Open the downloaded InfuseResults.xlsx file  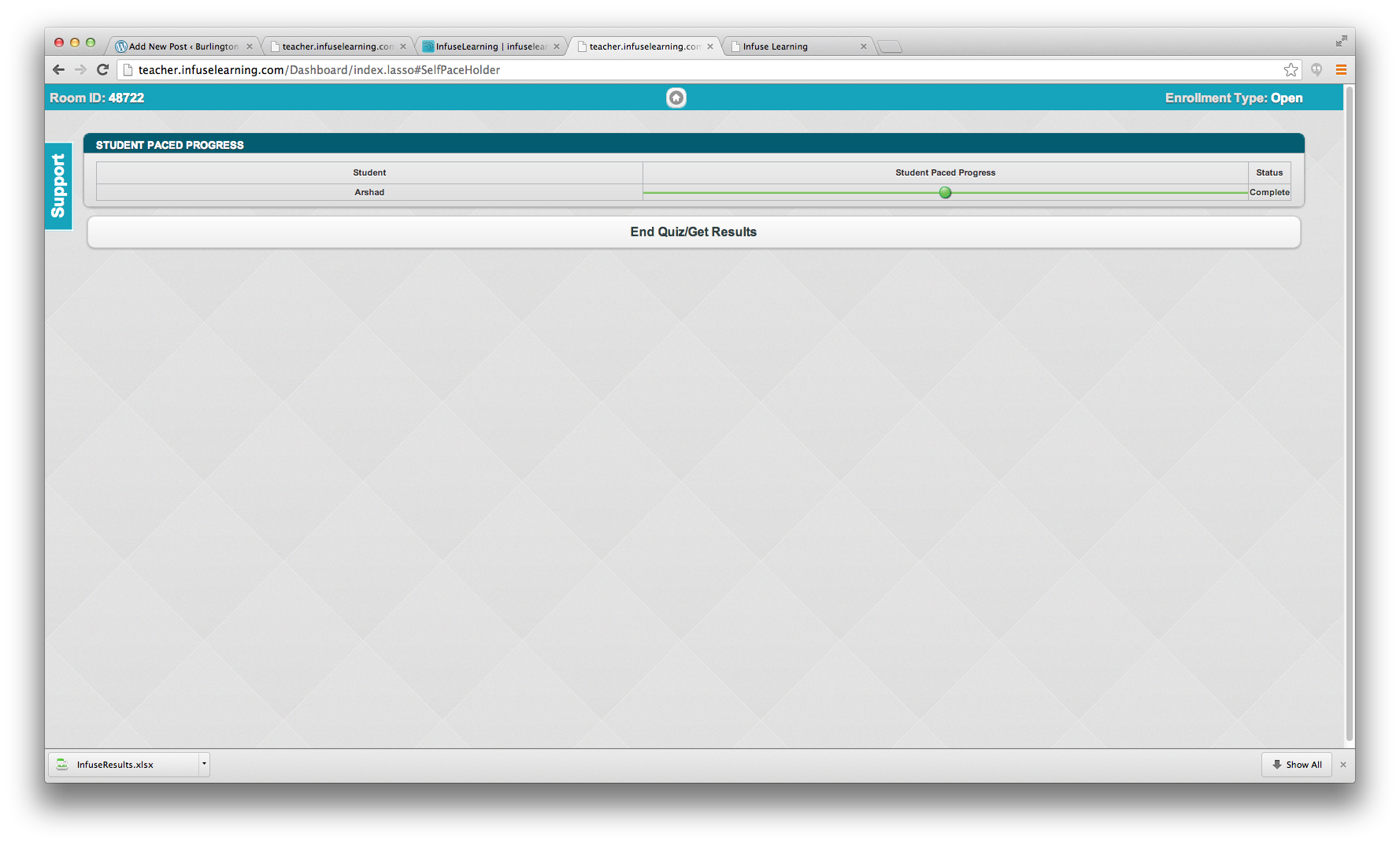pyautogui.click(x=115, y=765)
